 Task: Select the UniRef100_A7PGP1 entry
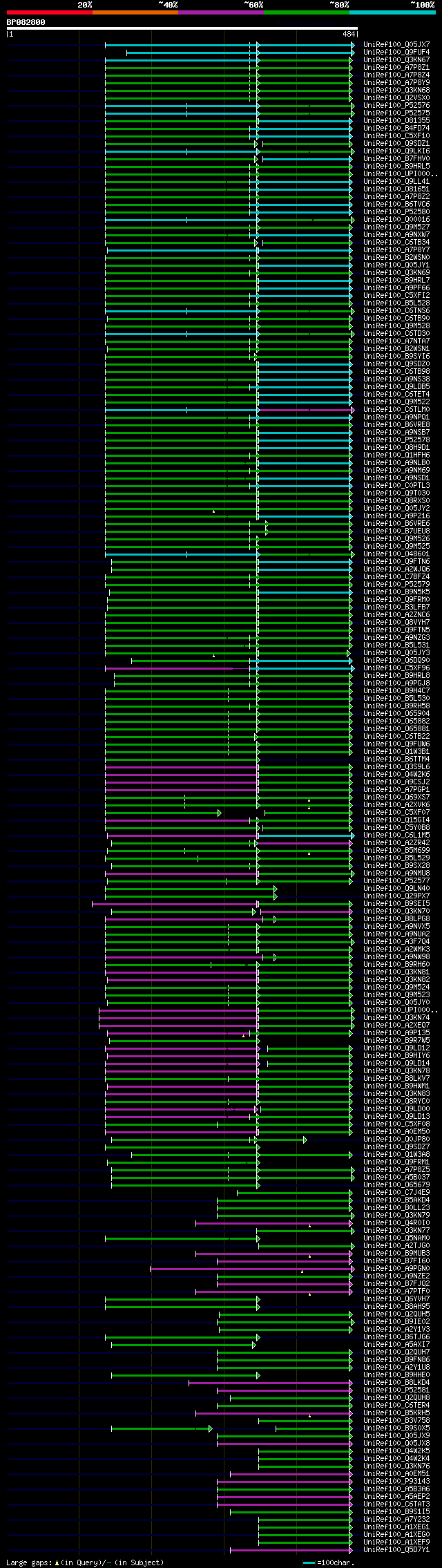396,789
